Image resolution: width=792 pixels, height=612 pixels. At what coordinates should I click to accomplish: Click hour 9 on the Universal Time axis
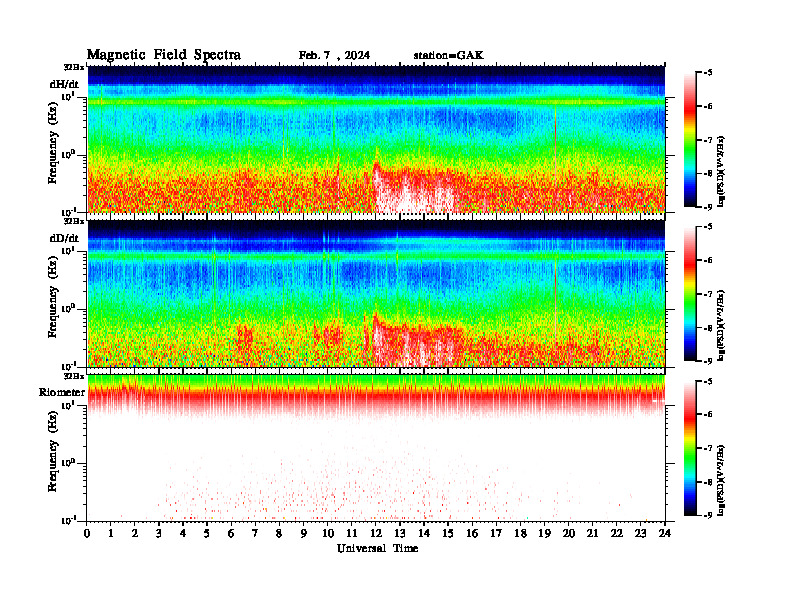304,533
